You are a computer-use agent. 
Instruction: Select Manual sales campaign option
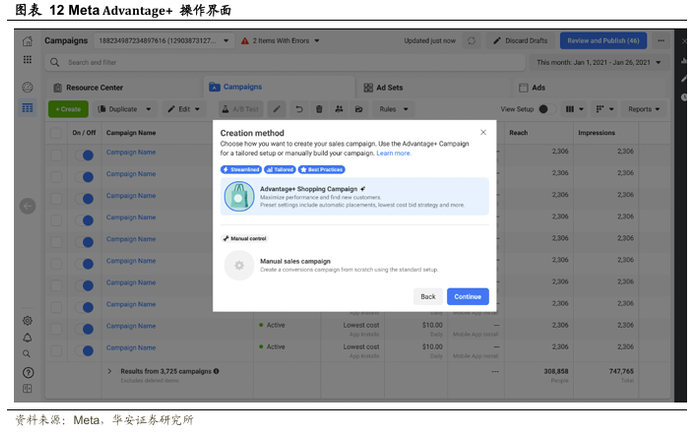[x=354, y=265]
